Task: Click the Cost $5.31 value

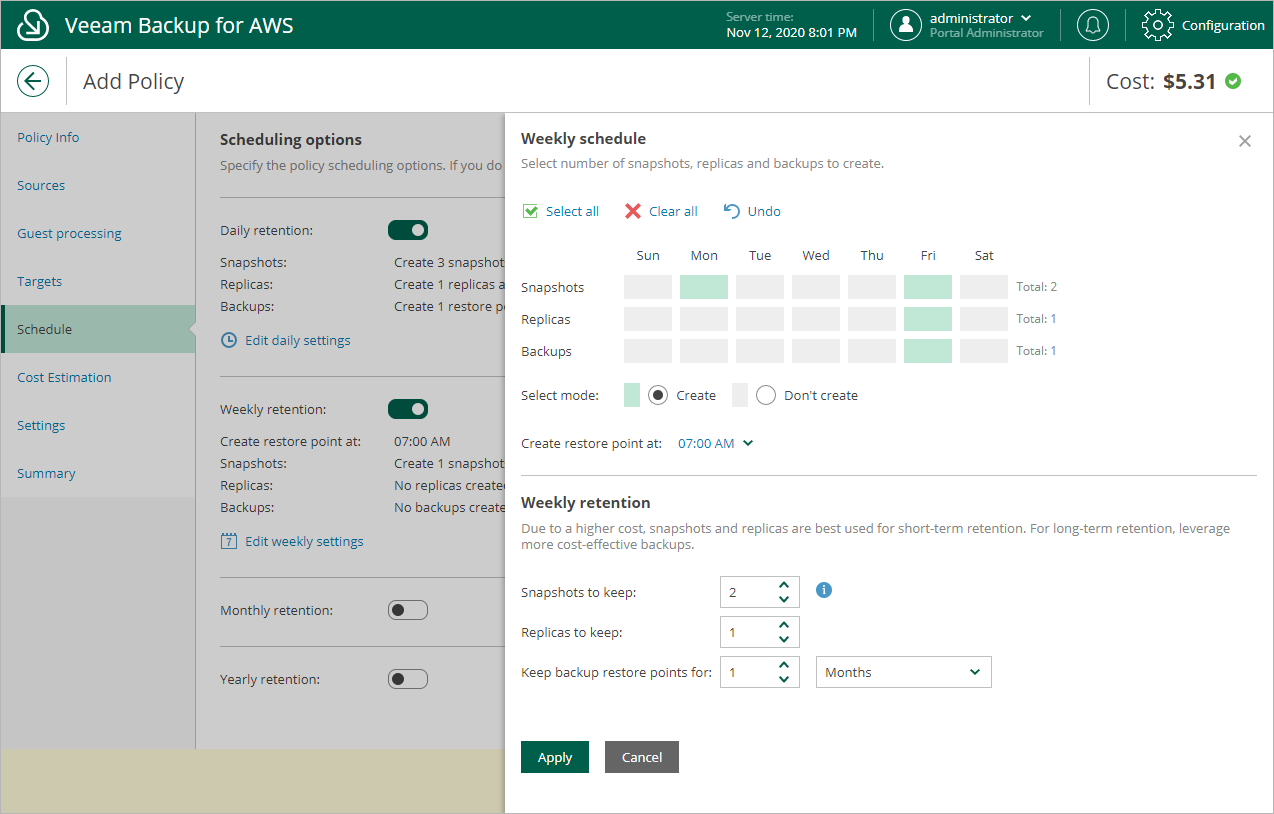Action: point(1189,82)
